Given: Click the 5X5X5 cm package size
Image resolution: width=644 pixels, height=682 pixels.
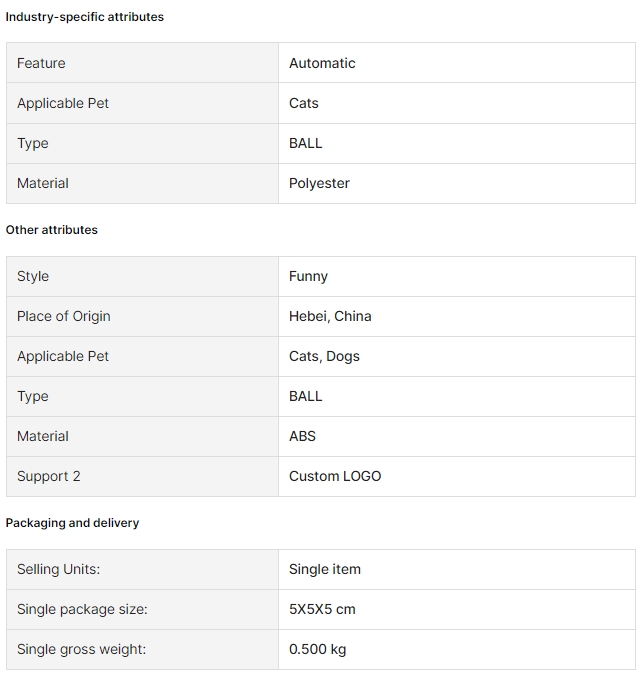Looking at the screenshot, I should click(x=322, y=609).
